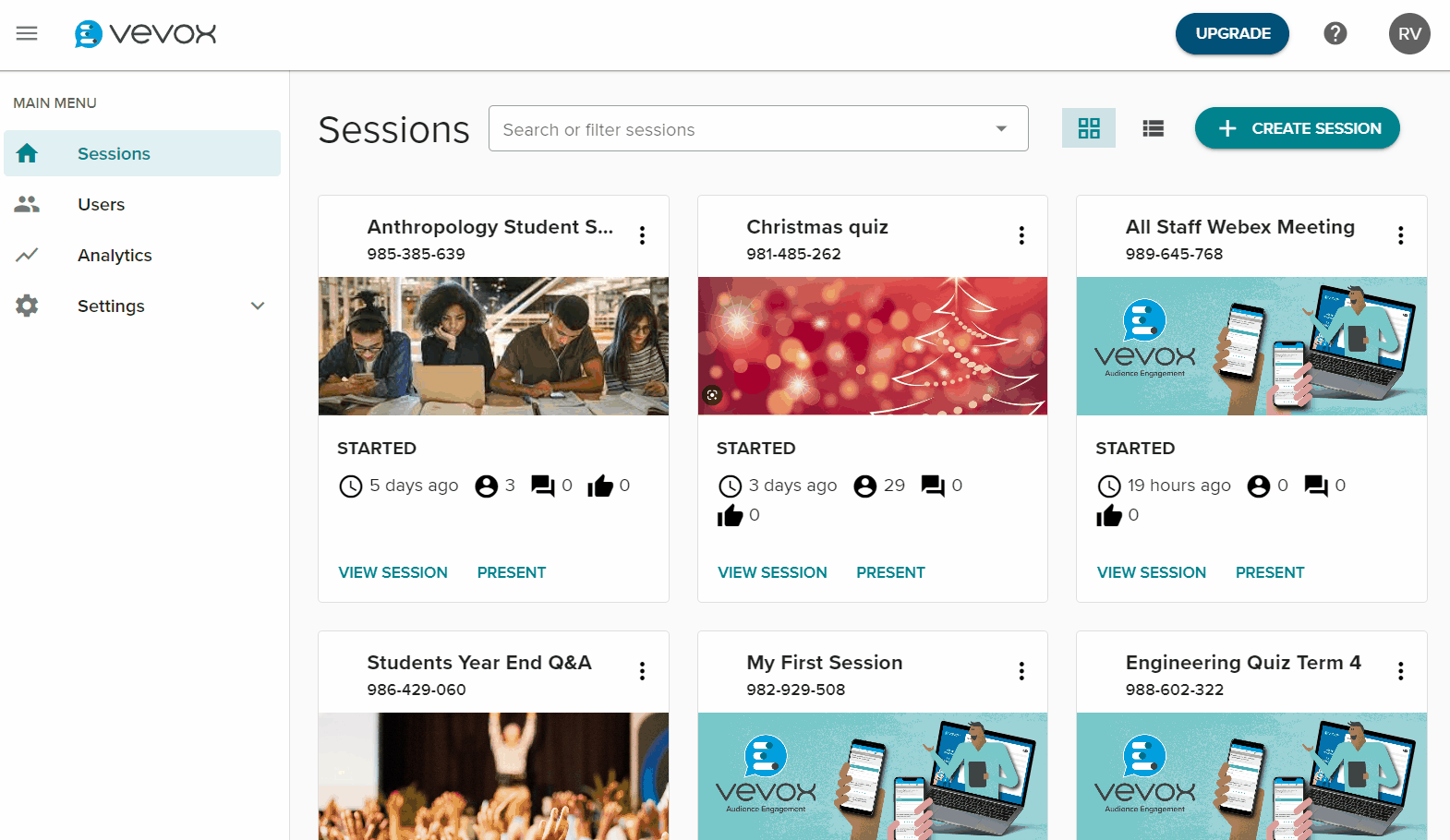Open Analytics from the sidebar
Viewport: 1450px width, 840px height.
click(115, 256)
